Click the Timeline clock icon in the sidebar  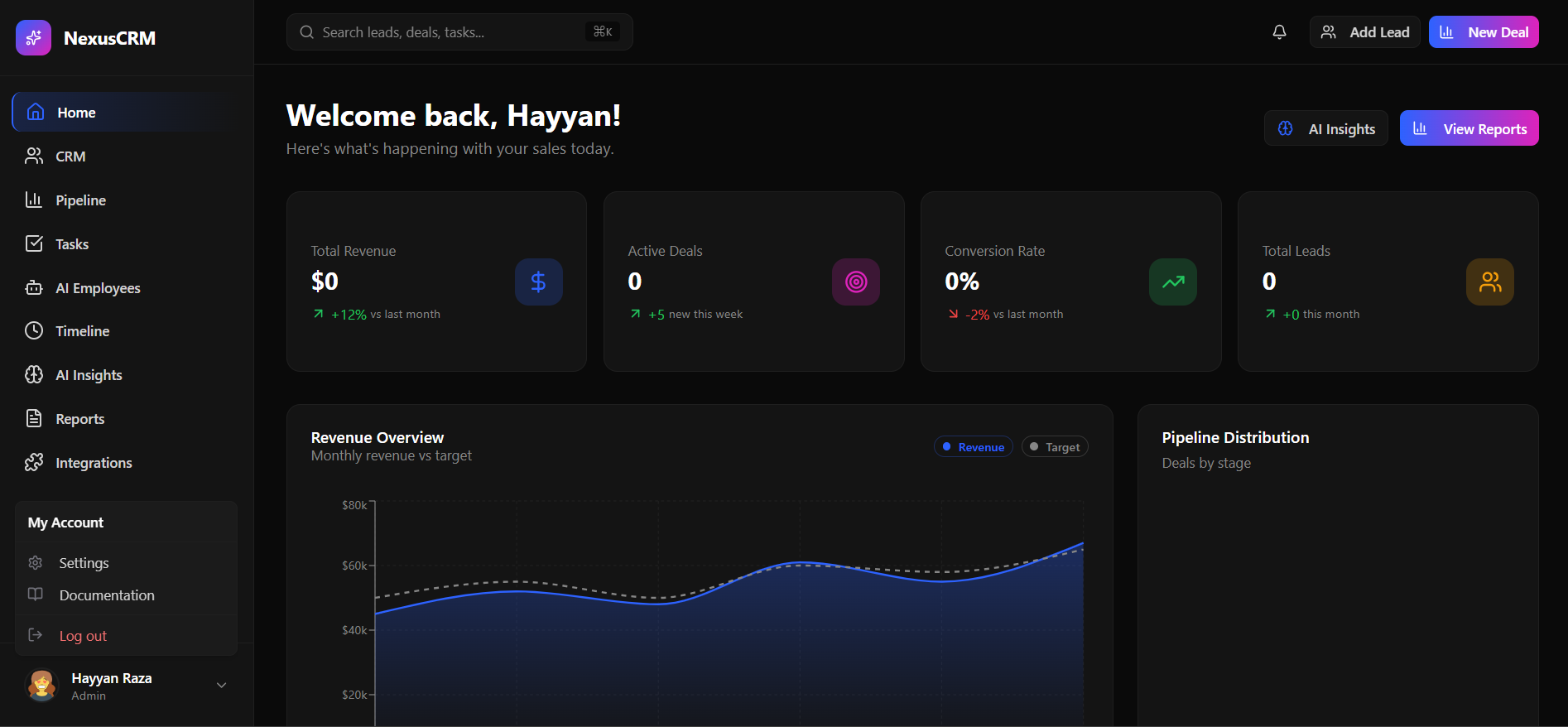(x=34, y=330)
